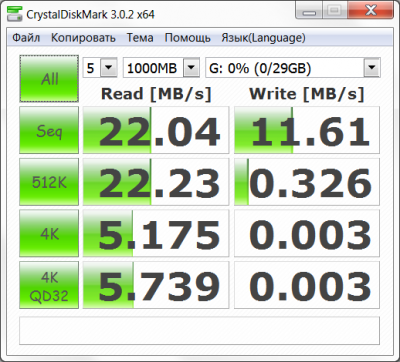Image resolution: width=400 pixels, height=362 pixels.
Task: Click the 512K write result 0.326
Action: 307,182
